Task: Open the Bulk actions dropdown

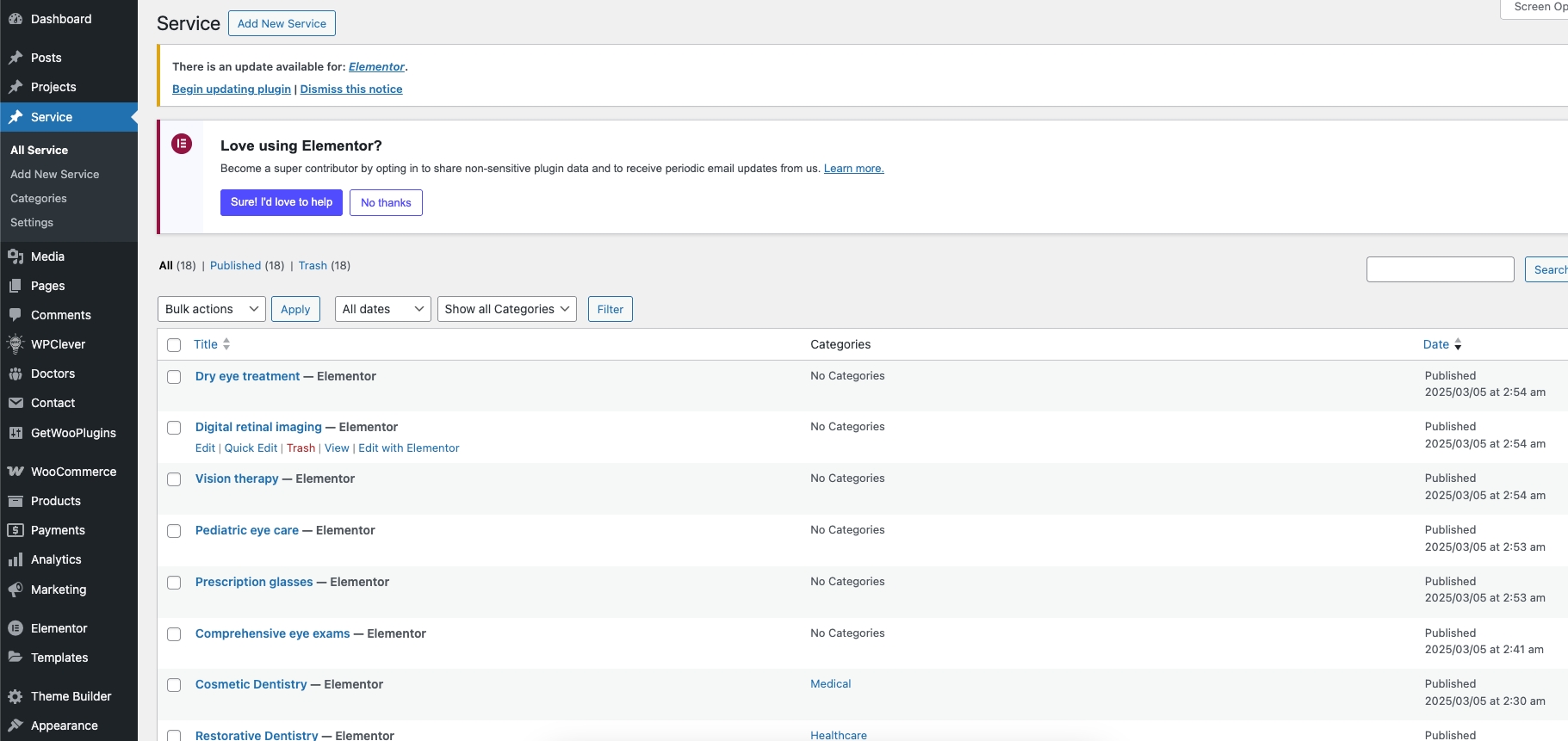Action: (211, 309)
